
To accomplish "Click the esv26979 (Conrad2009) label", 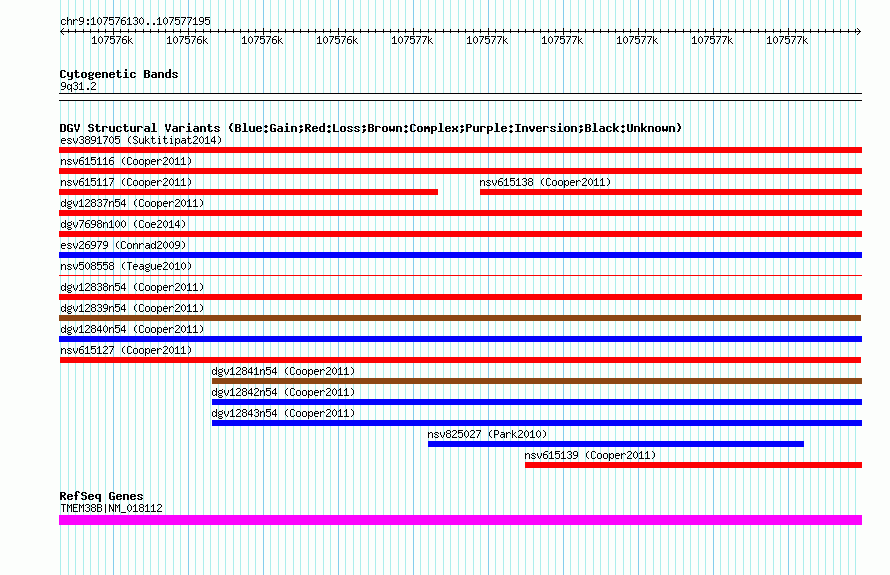I will (x=123, y=245).
